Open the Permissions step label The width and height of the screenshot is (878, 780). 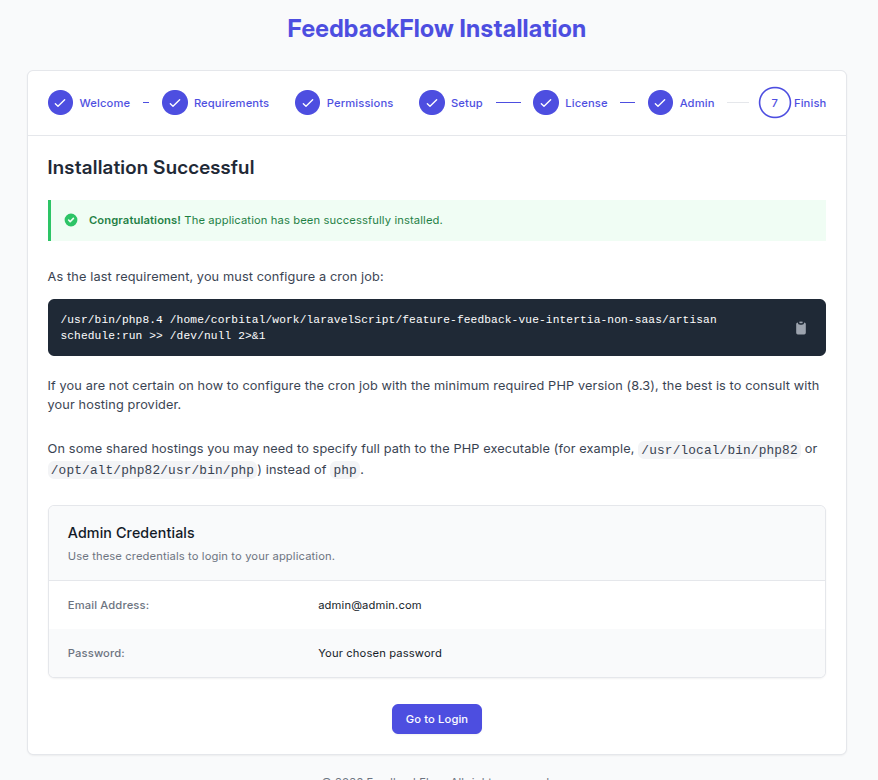click(360, 103)
